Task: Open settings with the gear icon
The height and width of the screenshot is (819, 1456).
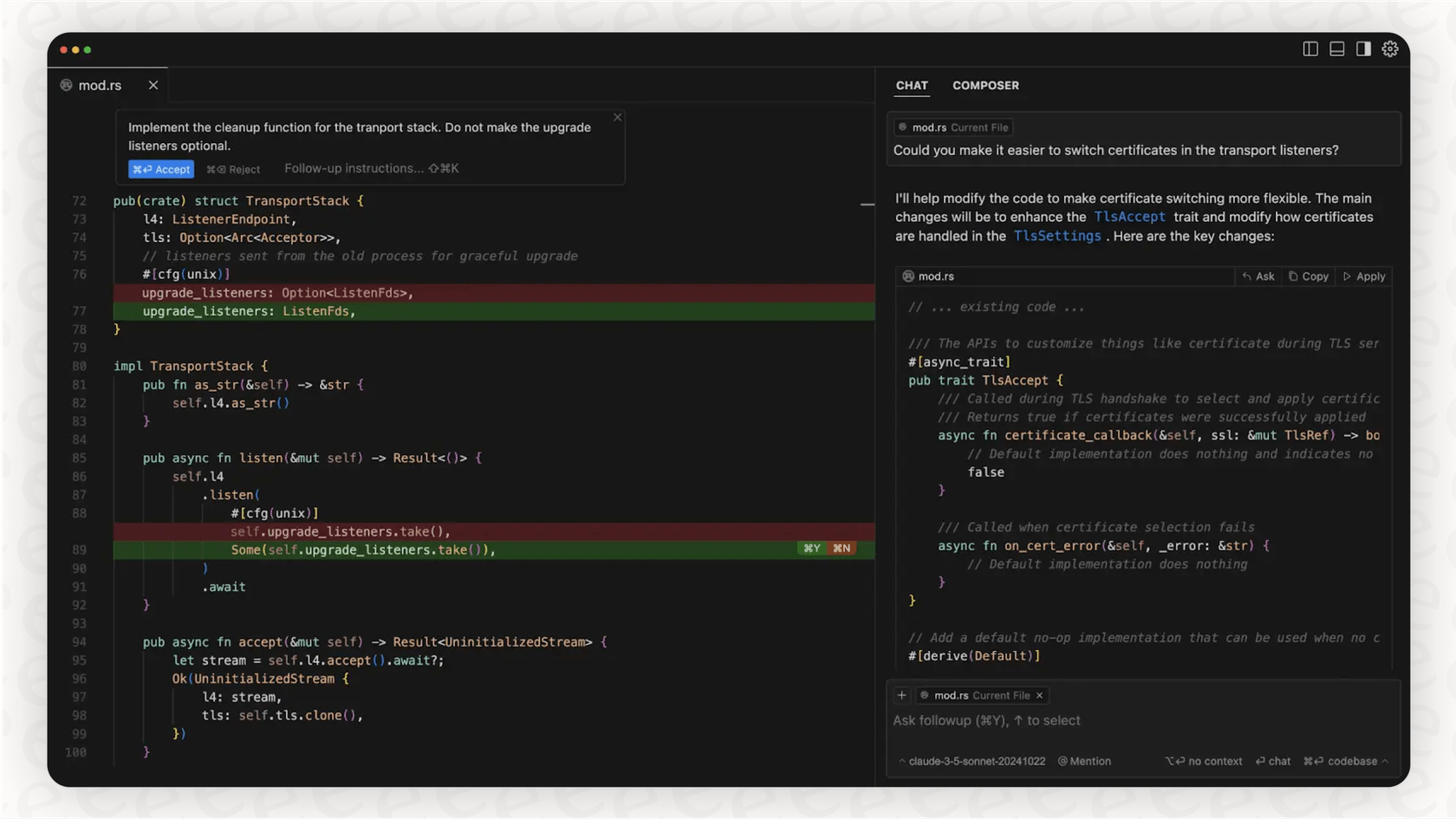Action: (1390, 49)
